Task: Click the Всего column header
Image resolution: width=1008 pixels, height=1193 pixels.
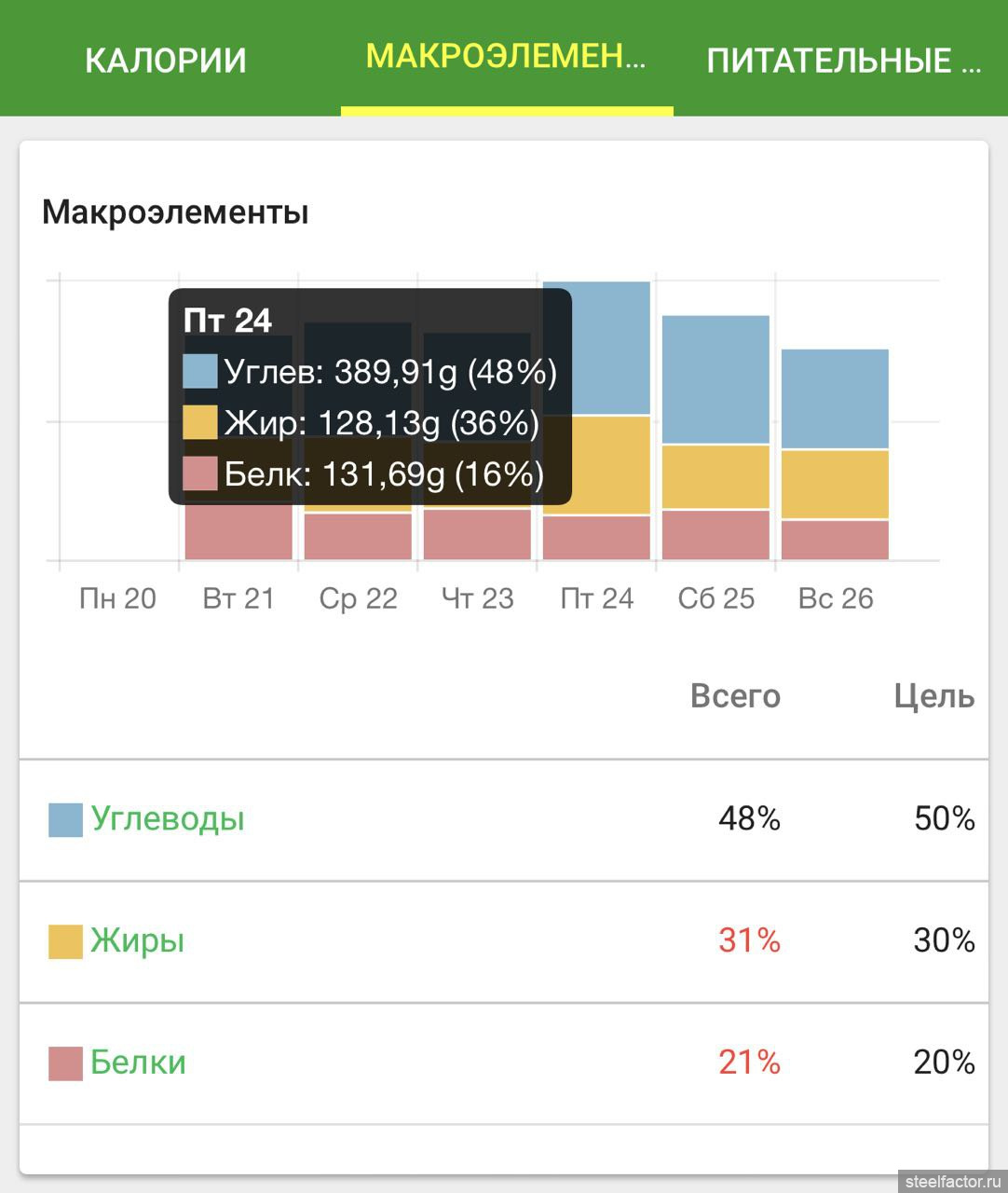Action: (735, 696)
